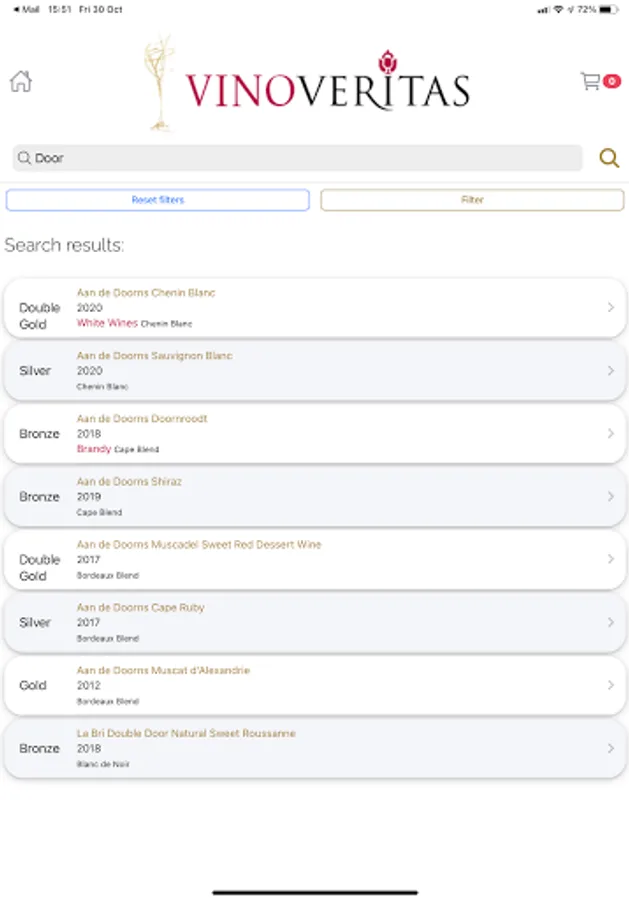629x900 pixels.
Task: Focus the search field containing Door
Action: tap(297, 158)
